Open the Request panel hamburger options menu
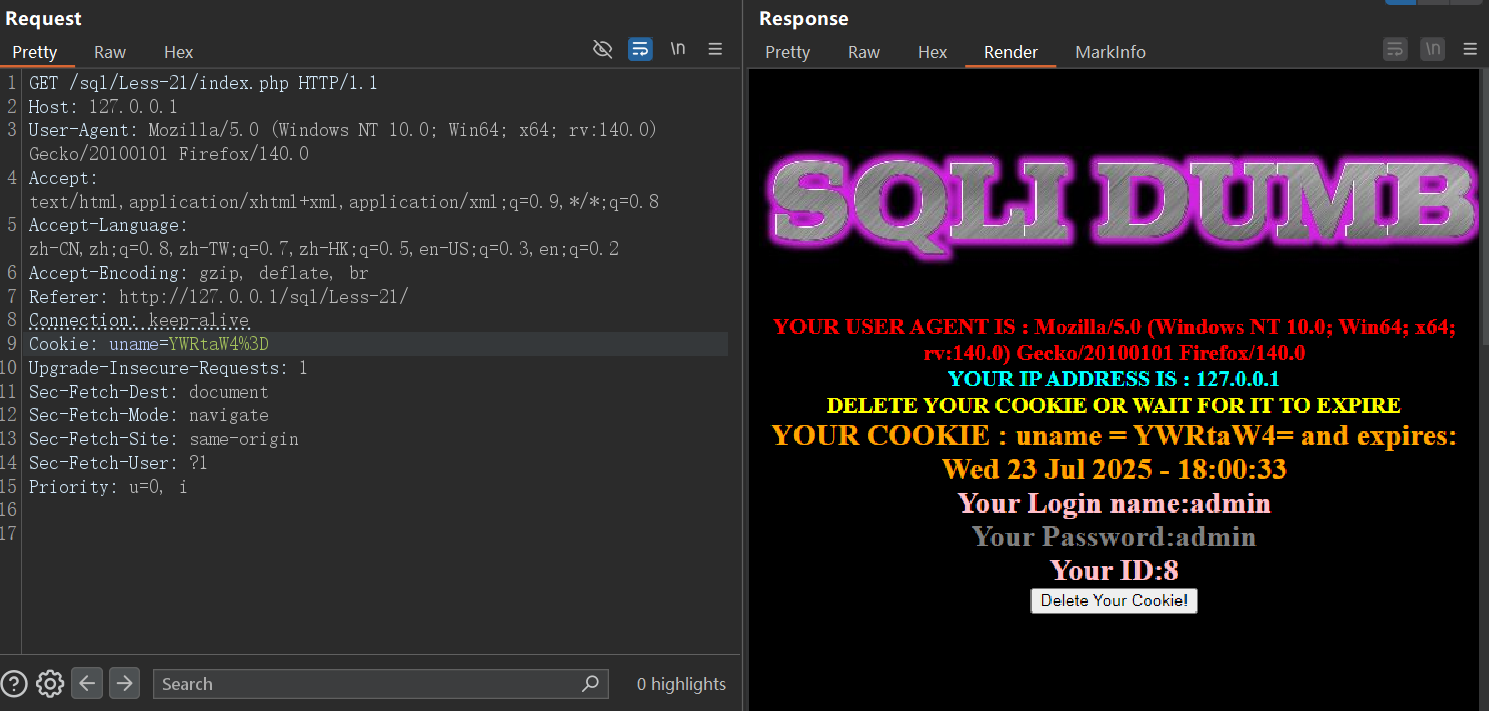This screenshot has width=1489, height=711. click(715, 49)
